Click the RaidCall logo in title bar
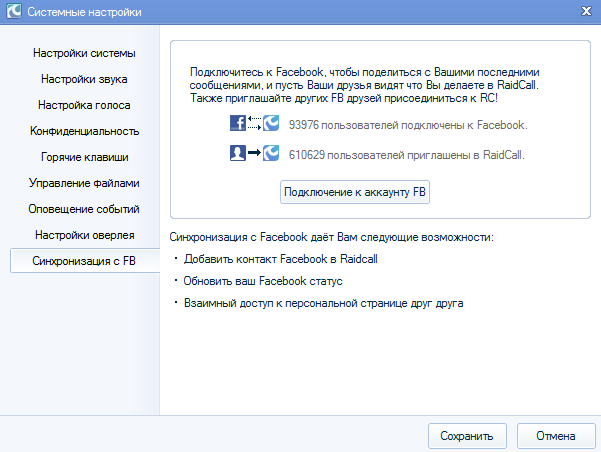Screen dimensions: 601x452 14,11
